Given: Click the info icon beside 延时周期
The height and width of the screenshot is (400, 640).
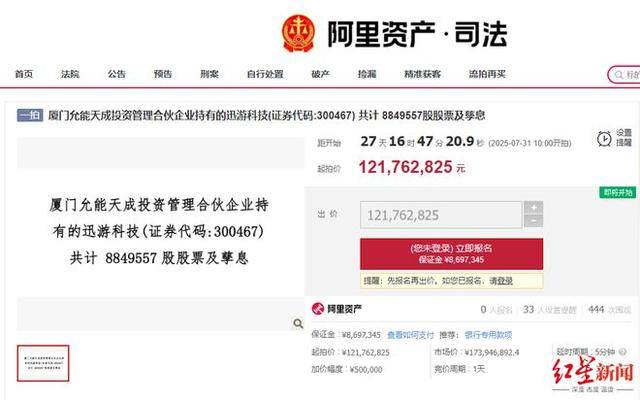Looking at the screenshot, I should (622, 352).
